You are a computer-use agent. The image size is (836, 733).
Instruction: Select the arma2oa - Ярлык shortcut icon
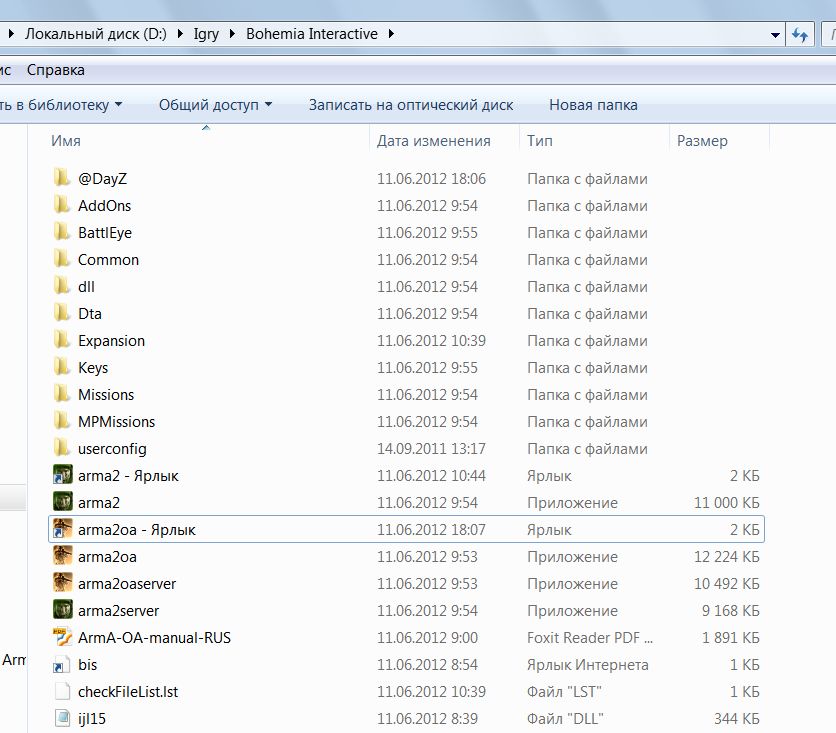[62, 529]
